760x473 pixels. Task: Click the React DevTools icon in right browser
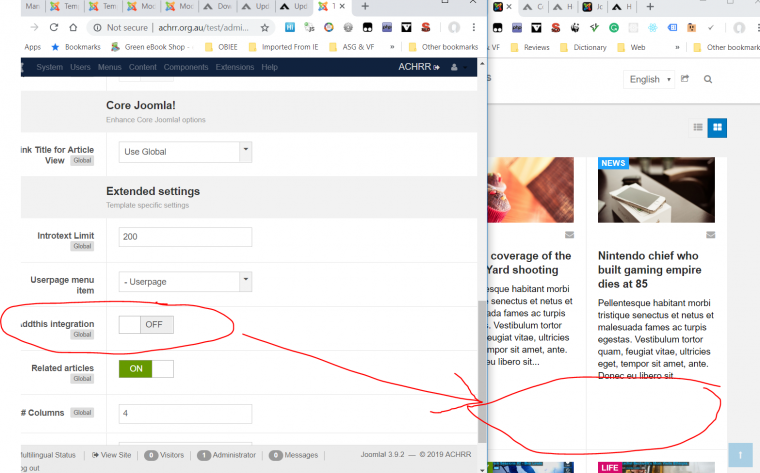coord(652,28)
